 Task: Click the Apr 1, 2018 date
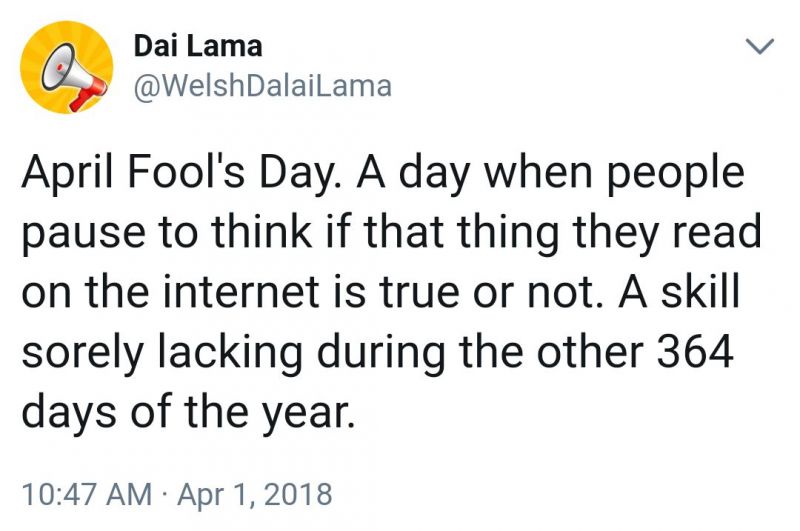click(254, 493)
